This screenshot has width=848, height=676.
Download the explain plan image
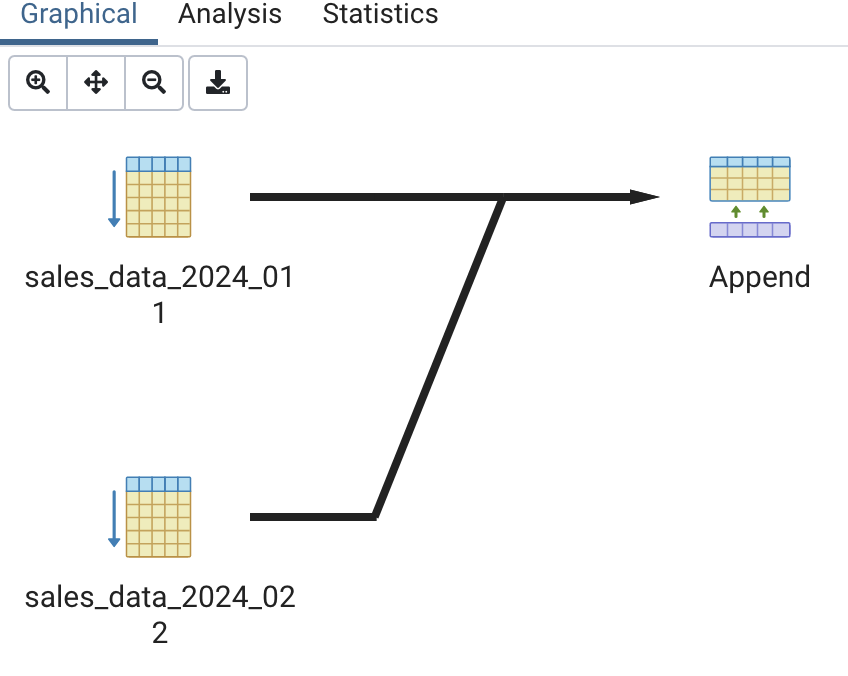[x=217, y=83]
